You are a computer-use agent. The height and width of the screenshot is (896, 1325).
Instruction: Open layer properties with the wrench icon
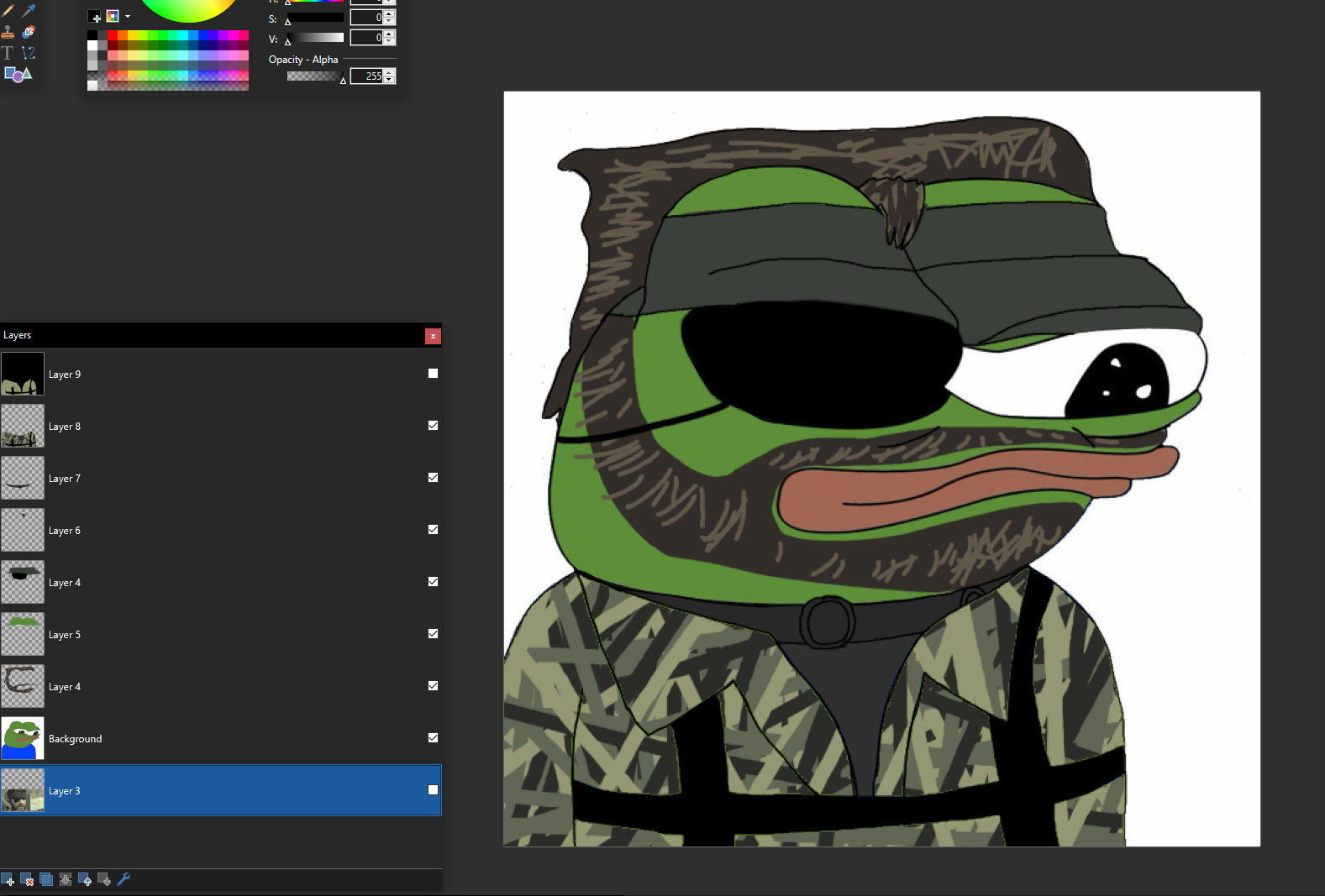[124, 879]
